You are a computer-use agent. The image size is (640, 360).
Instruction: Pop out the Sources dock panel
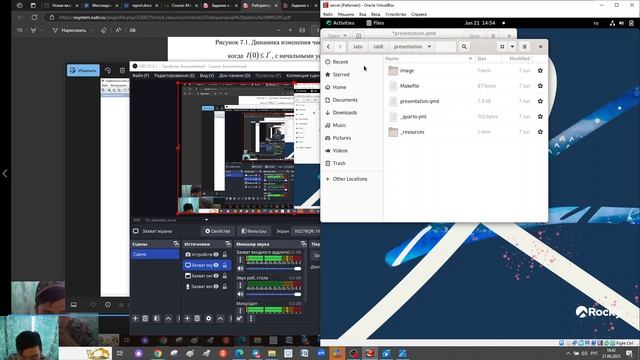(228, 244)
